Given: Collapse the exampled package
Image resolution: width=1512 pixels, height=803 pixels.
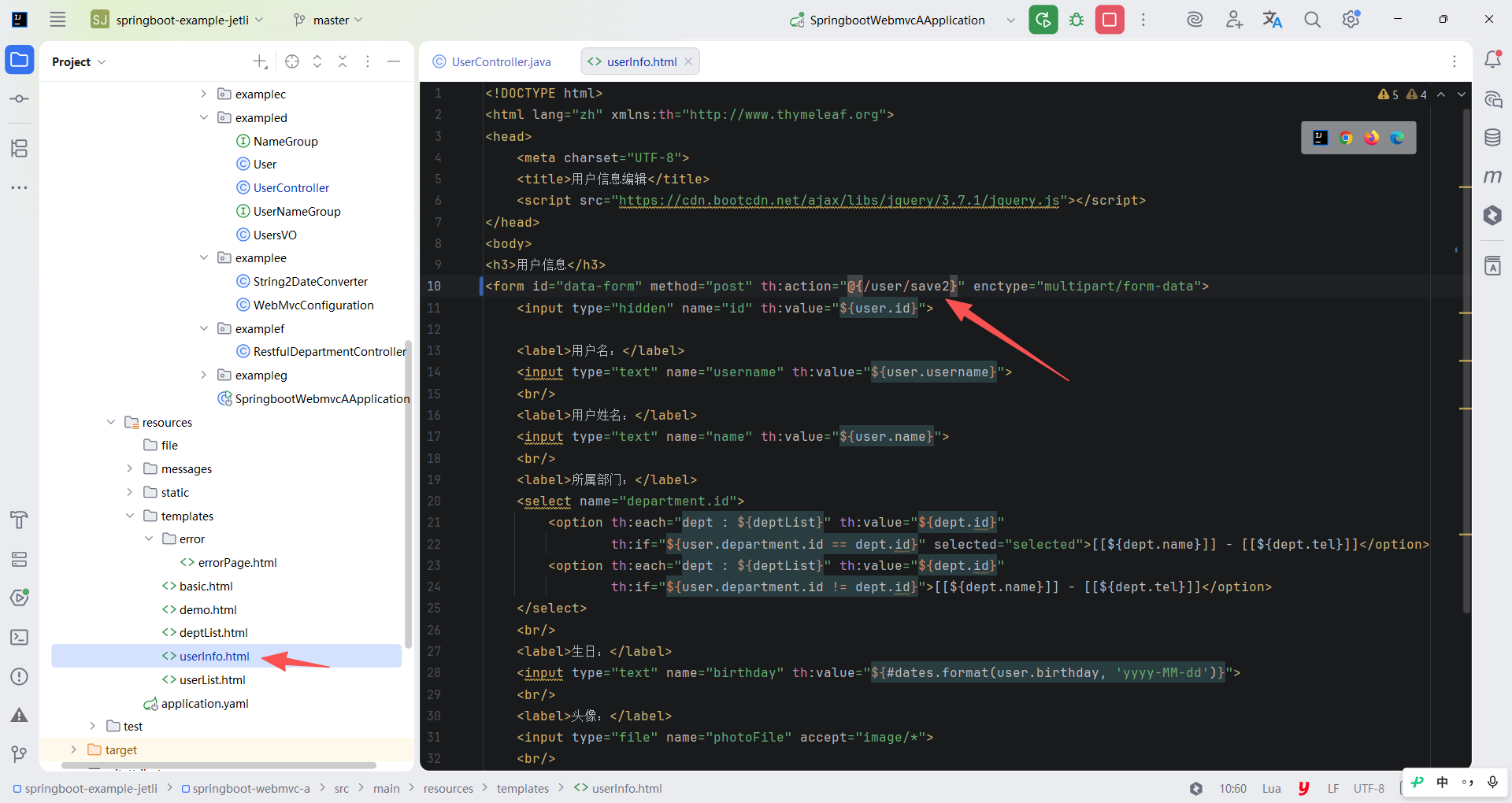Looking at the screenshot, I should click(203, 117).
